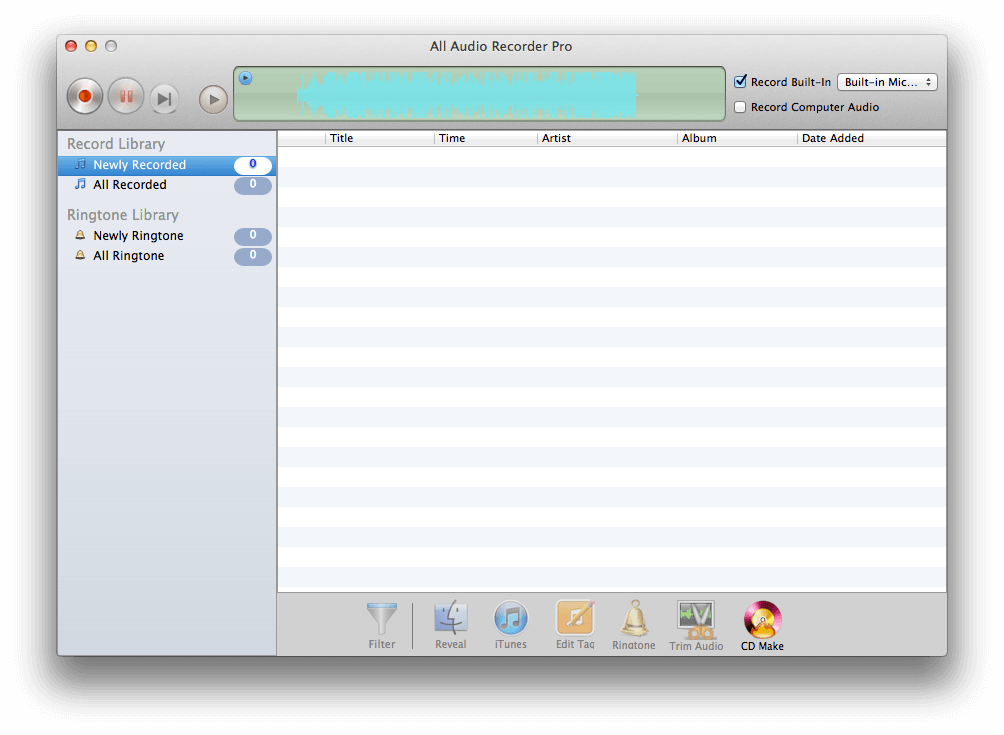Click the Ringtone Library section header
1004x735 pixels.
pos(123,214)
